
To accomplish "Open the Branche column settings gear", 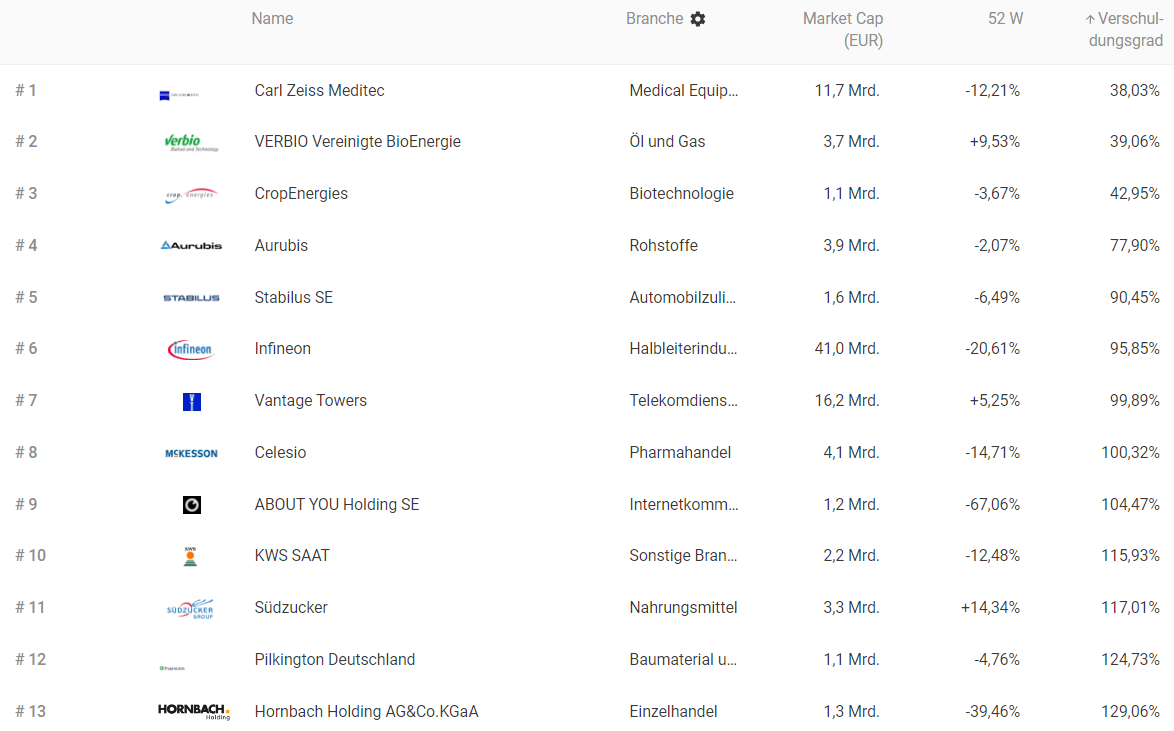I will tap(698, 19).
